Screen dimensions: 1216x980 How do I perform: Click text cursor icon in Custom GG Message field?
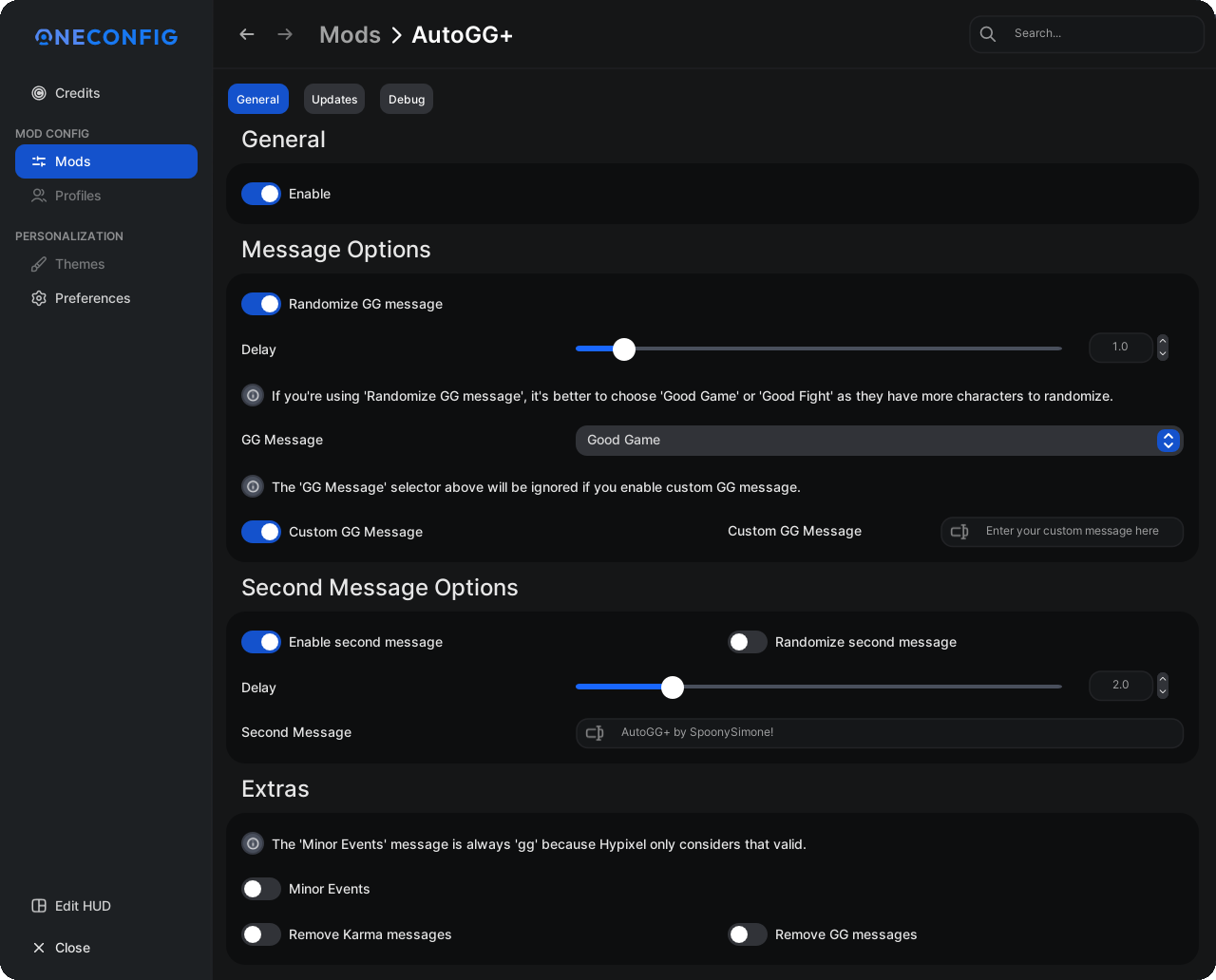[x=959, y=532]
